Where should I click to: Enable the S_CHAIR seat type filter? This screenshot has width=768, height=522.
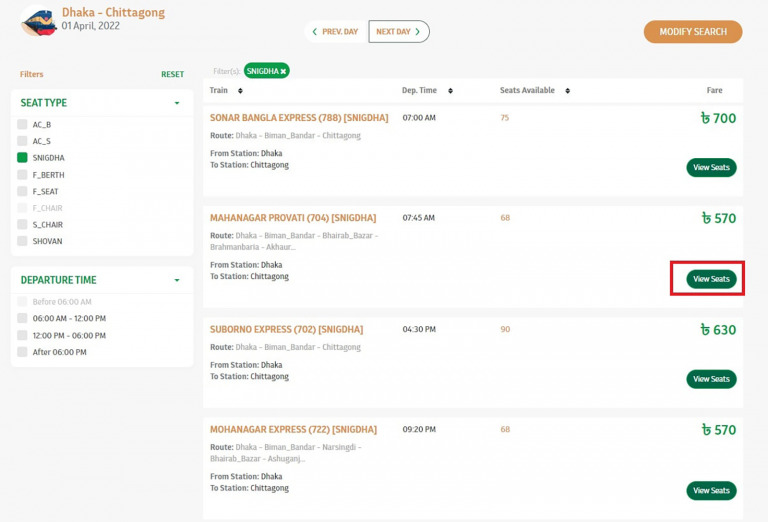pyautogui.click(x=22, y=225)
